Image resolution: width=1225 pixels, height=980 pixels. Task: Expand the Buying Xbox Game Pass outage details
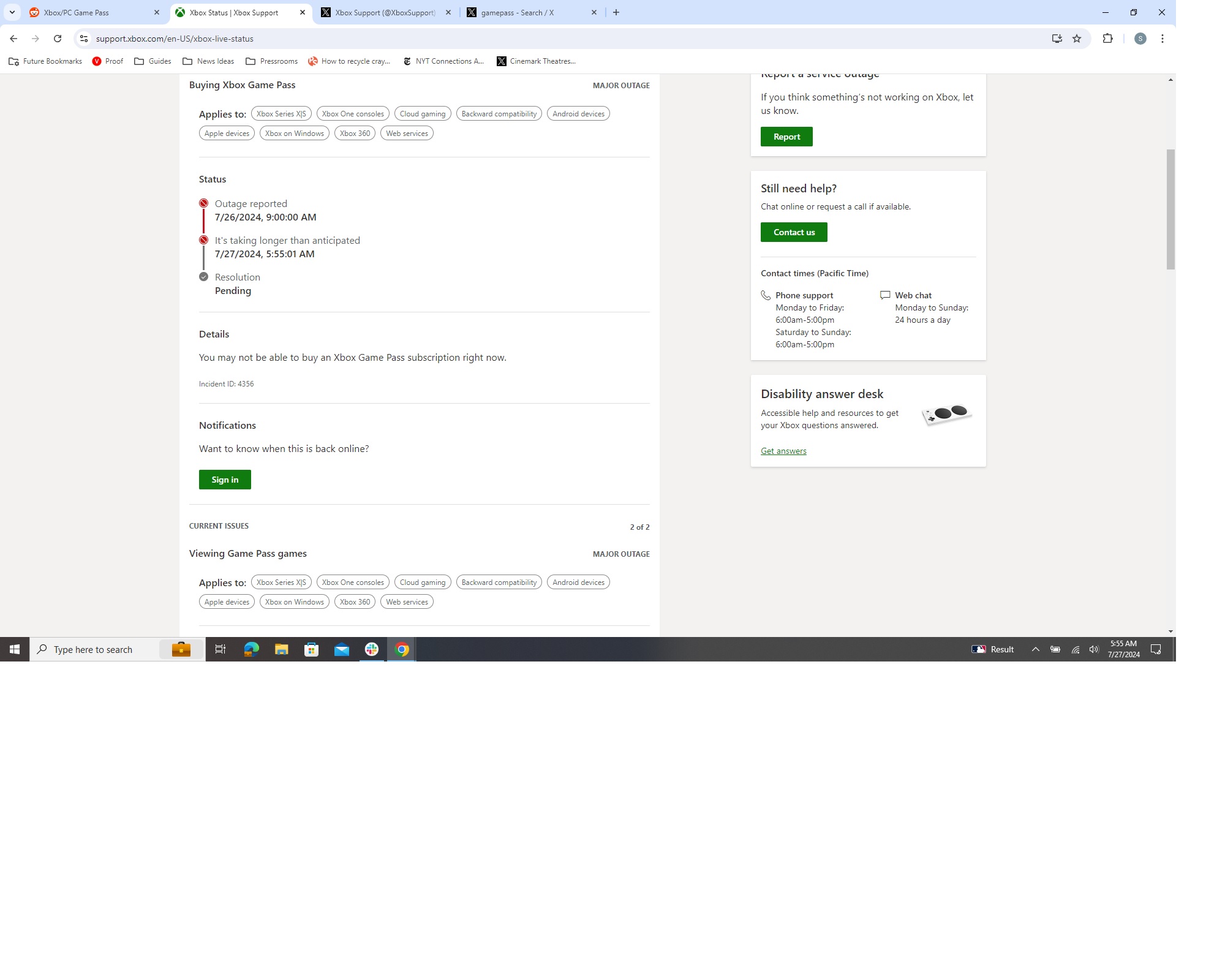click(x=420, y=85)
